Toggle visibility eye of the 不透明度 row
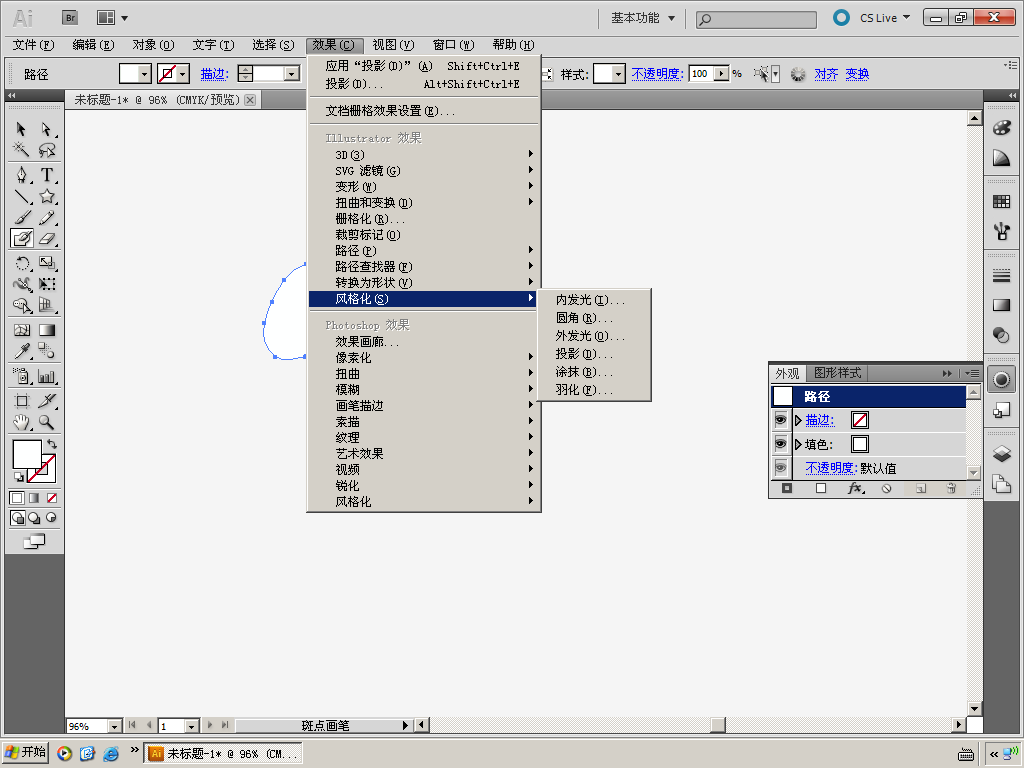The width and height of the screenshot is (1024, 768). click(x=780, y=468)
